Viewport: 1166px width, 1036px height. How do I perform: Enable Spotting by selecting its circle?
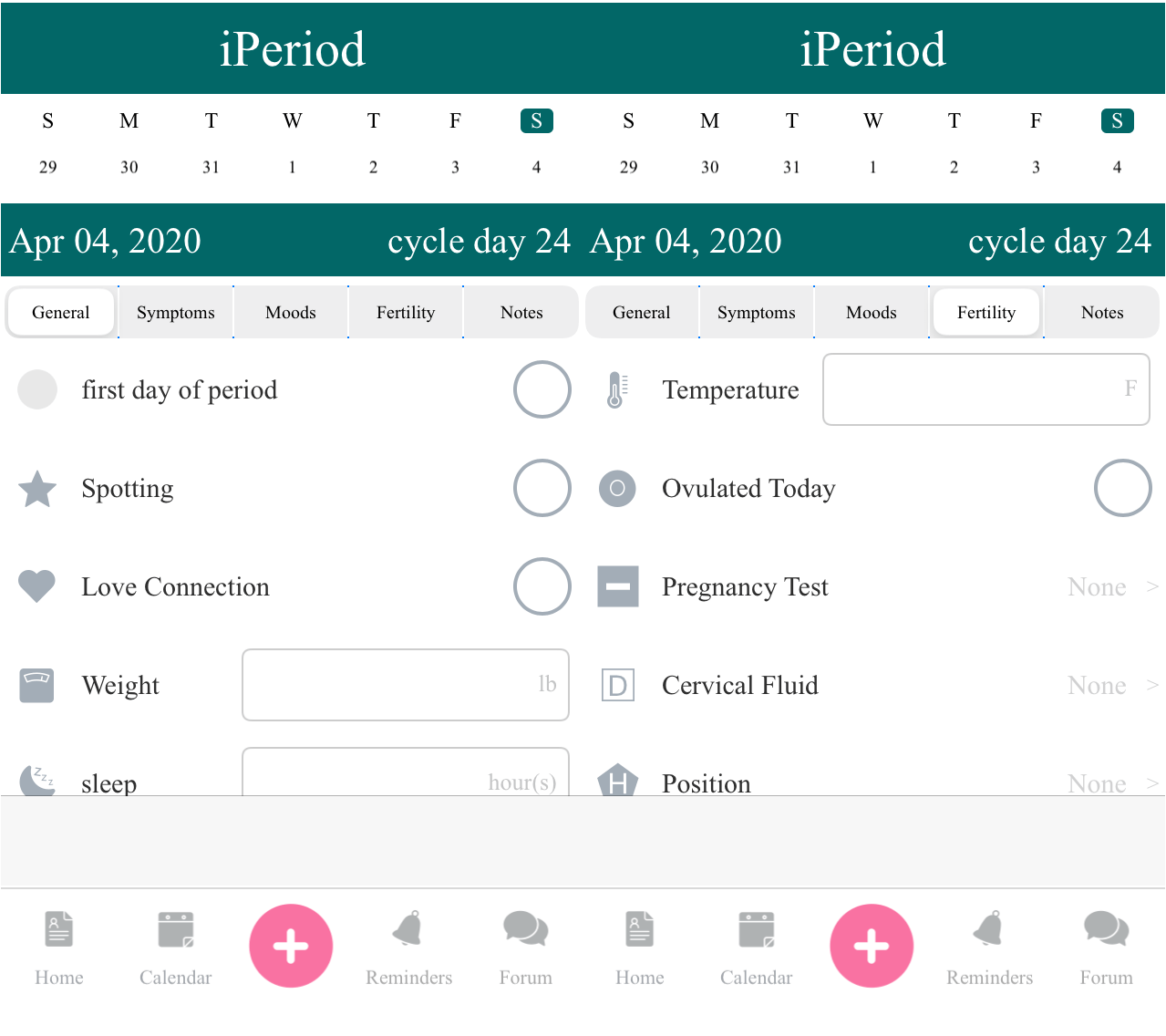tap(542, 488)
